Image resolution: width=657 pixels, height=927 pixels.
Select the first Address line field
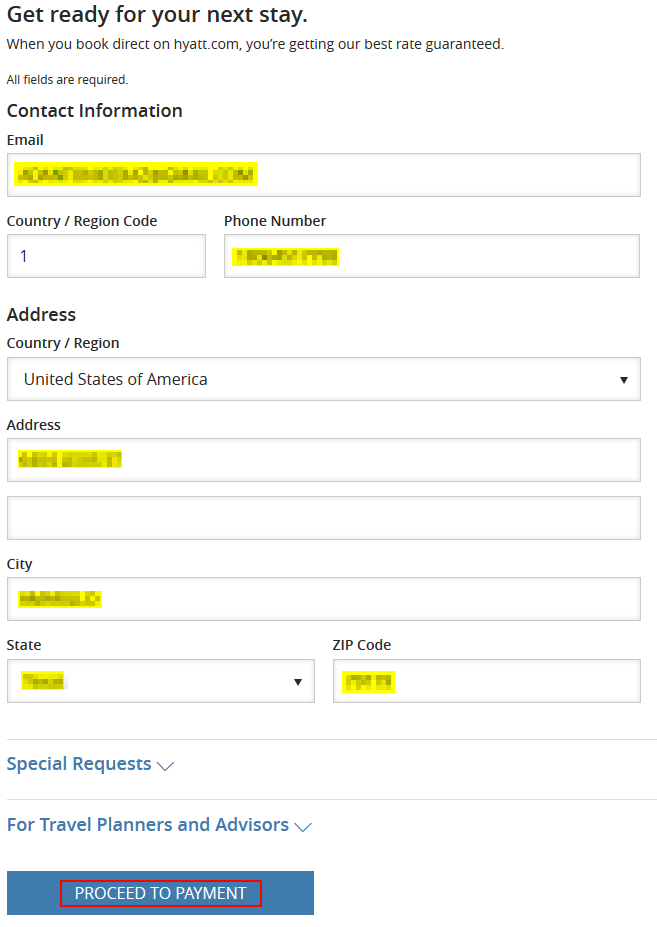(x=323, y=460)
